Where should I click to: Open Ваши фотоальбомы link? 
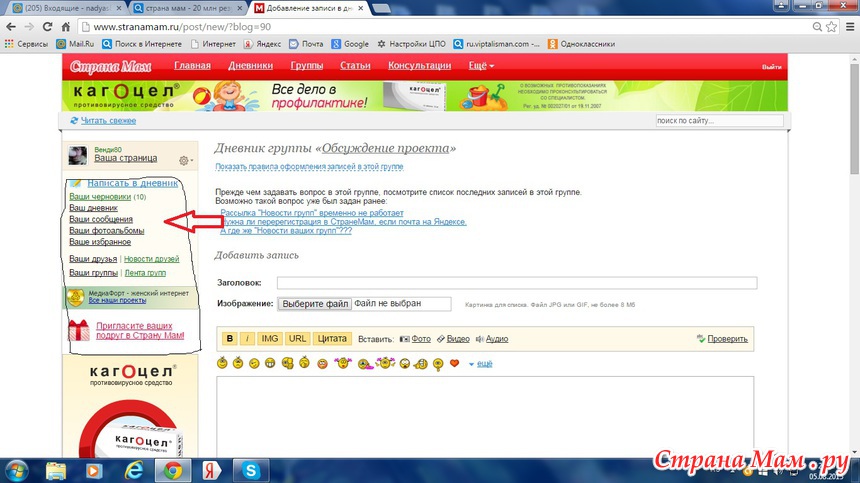click(x=106, y=231)
